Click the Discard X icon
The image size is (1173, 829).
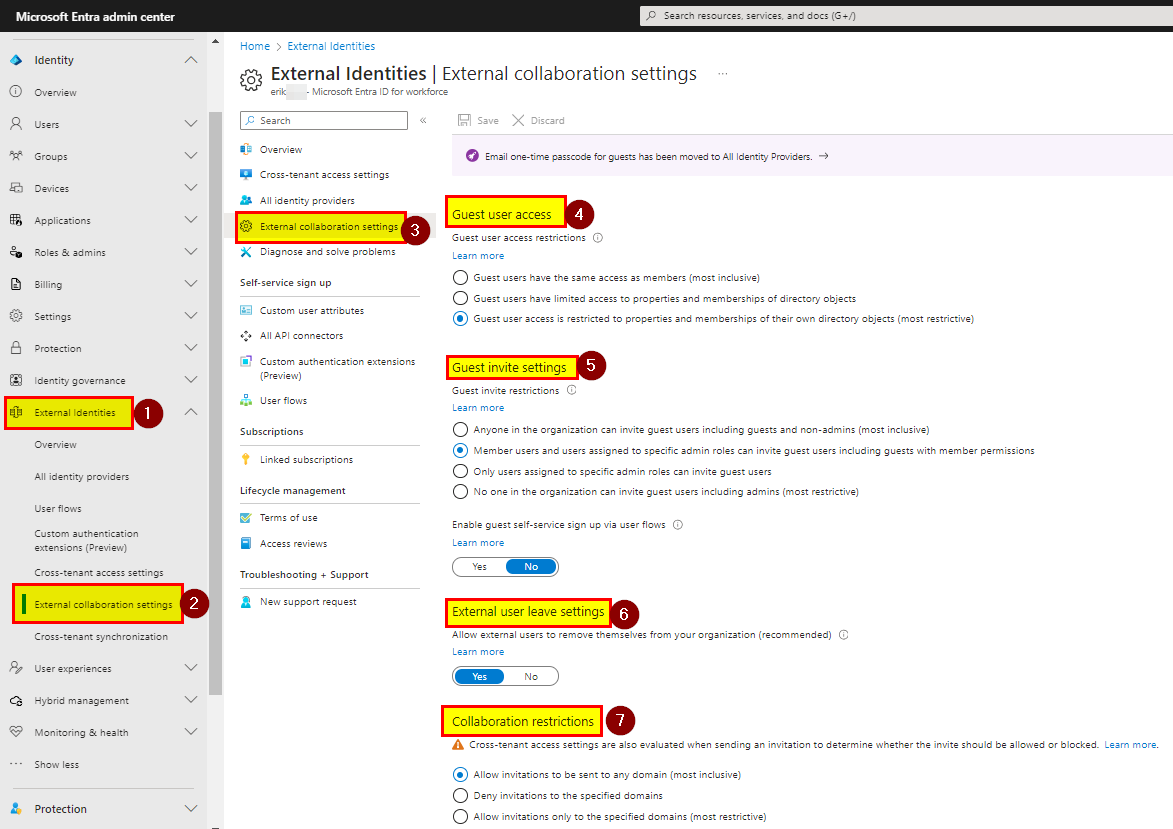[x=518, y=120]
